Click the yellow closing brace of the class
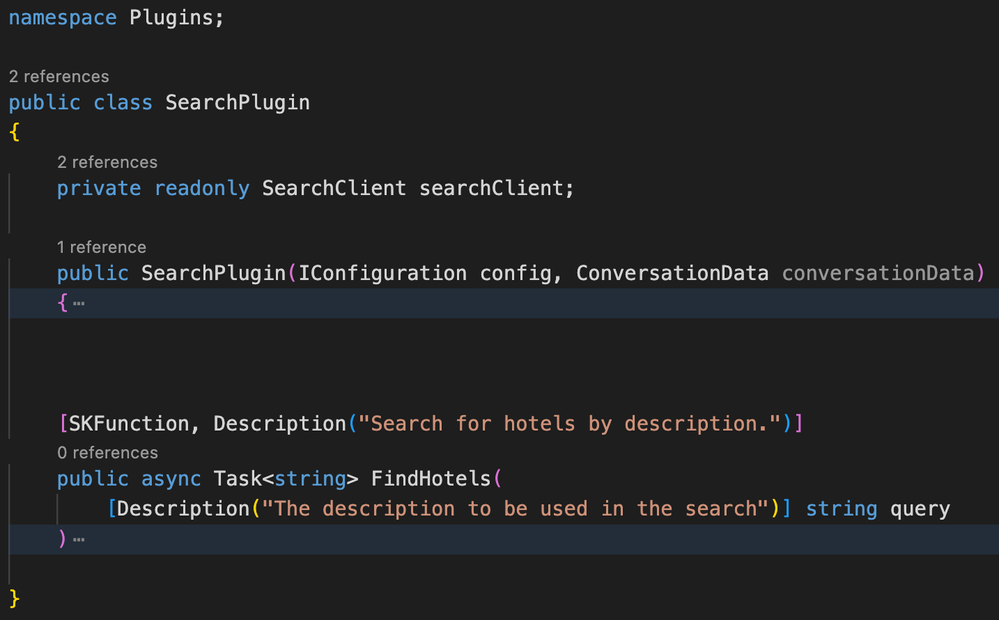999x620 pixels. pyautogui.click(x=15, y=598)
